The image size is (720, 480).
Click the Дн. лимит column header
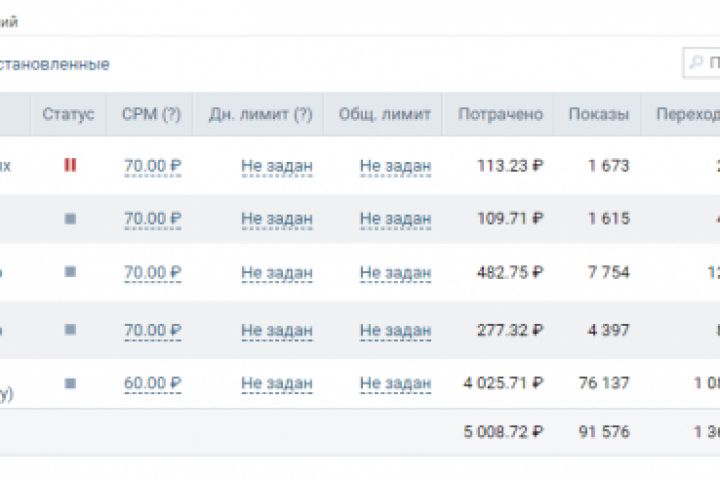click(x=260, y=114)
